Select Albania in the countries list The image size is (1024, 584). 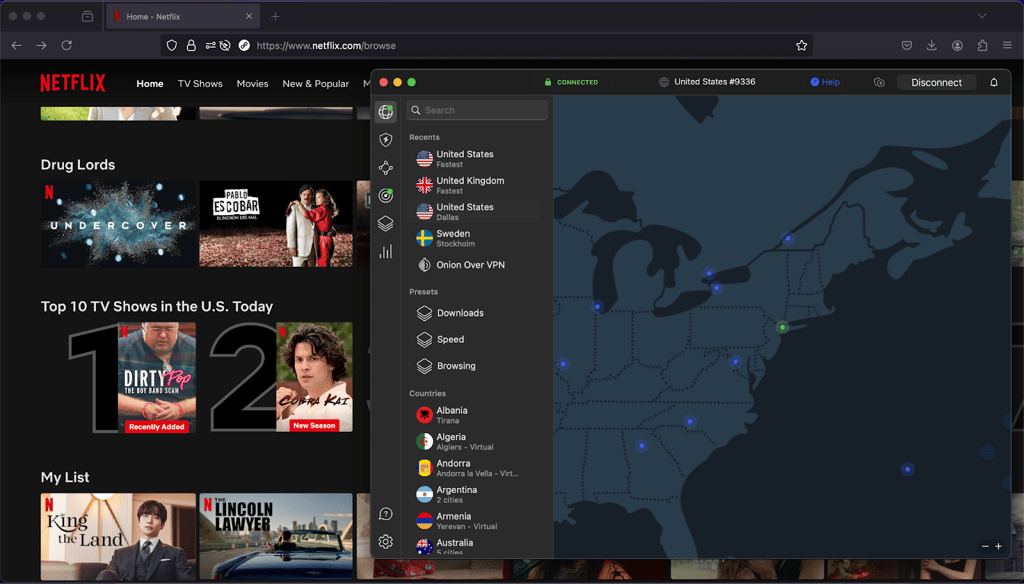click(x=474, y=415)
